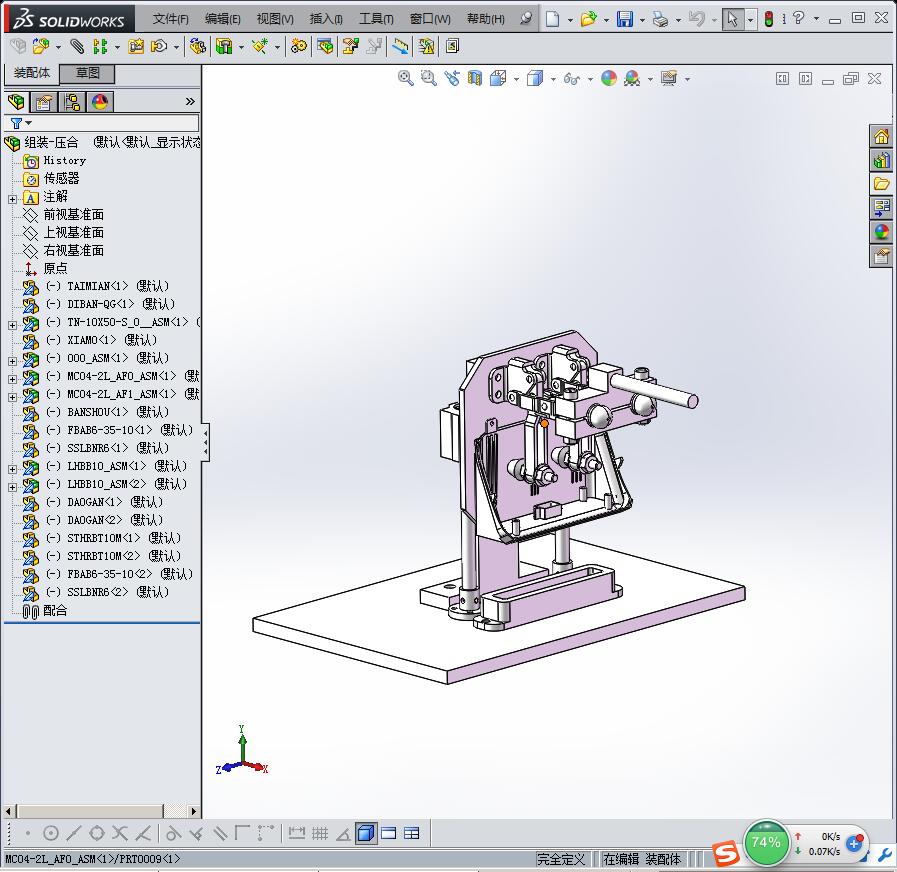
Task: Click the Previous View icon
Action: (x=452, y=78)
